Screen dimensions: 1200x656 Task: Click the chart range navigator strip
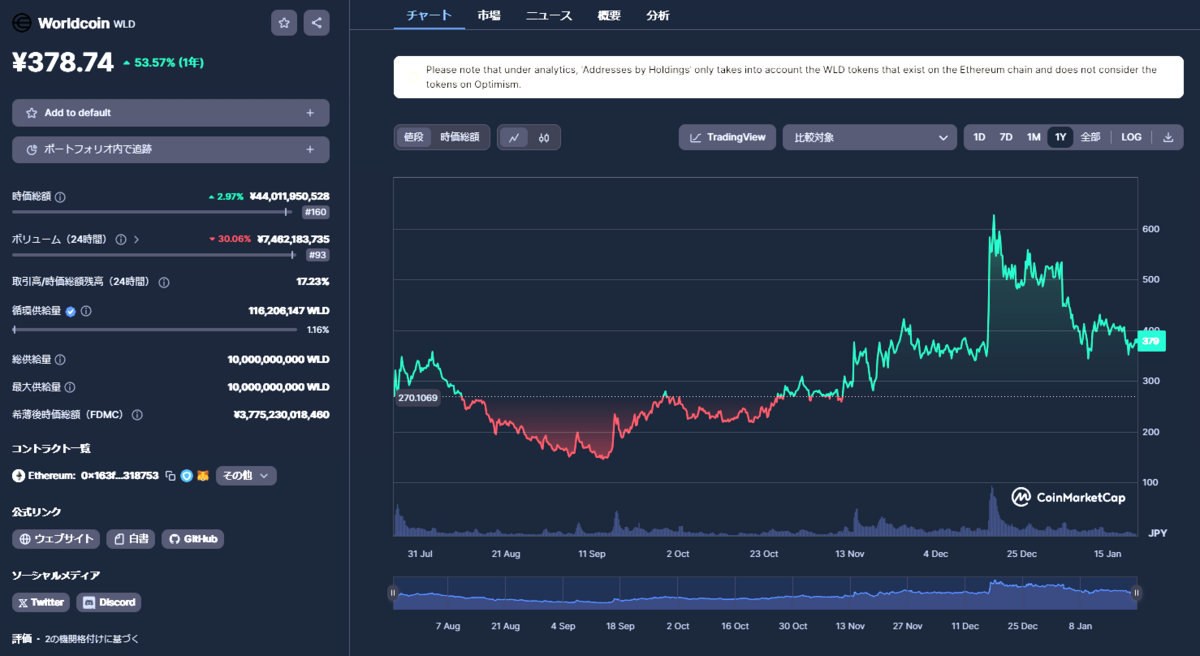pyautogui.click(x=765, y=593)
